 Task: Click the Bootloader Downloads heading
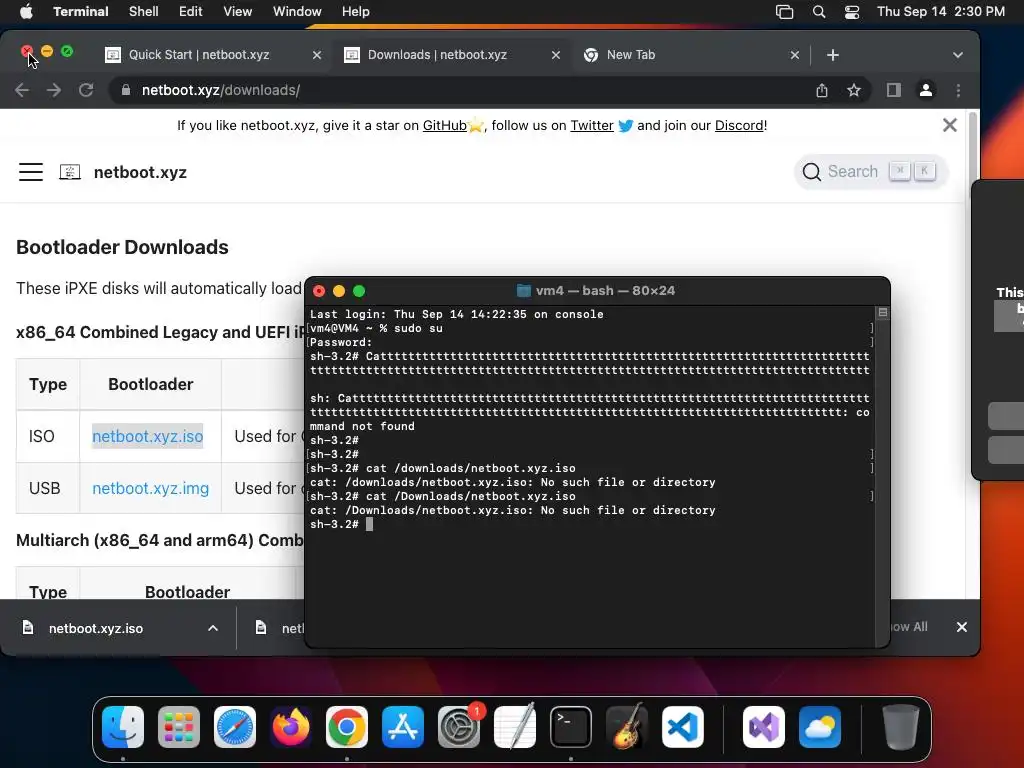[122, 247]
